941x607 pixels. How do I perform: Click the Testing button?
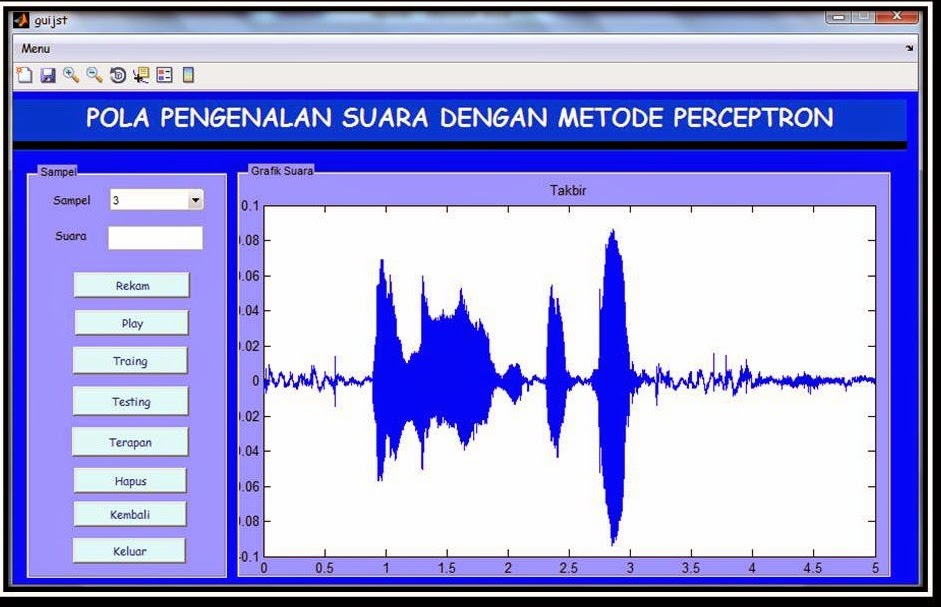point(130,401)
